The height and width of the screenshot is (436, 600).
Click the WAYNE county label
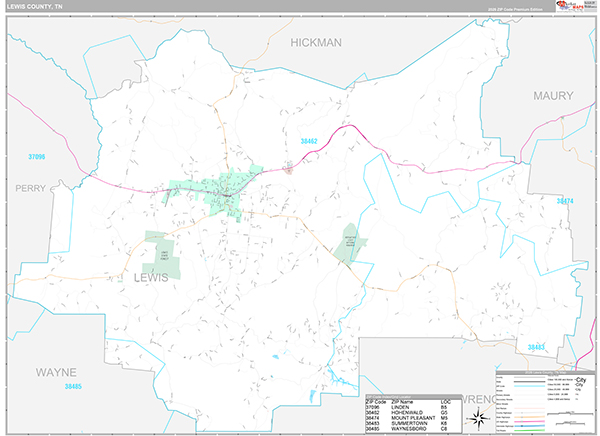[56, 372]
